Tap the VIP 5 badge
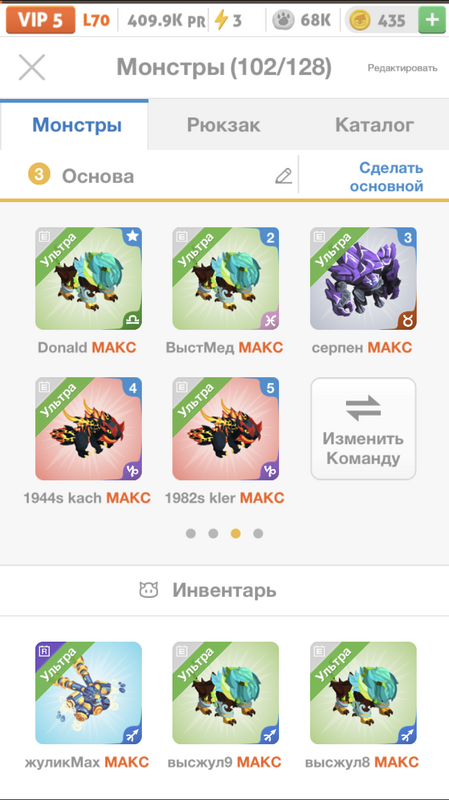449x800 pixels. [x=40, y=20]
